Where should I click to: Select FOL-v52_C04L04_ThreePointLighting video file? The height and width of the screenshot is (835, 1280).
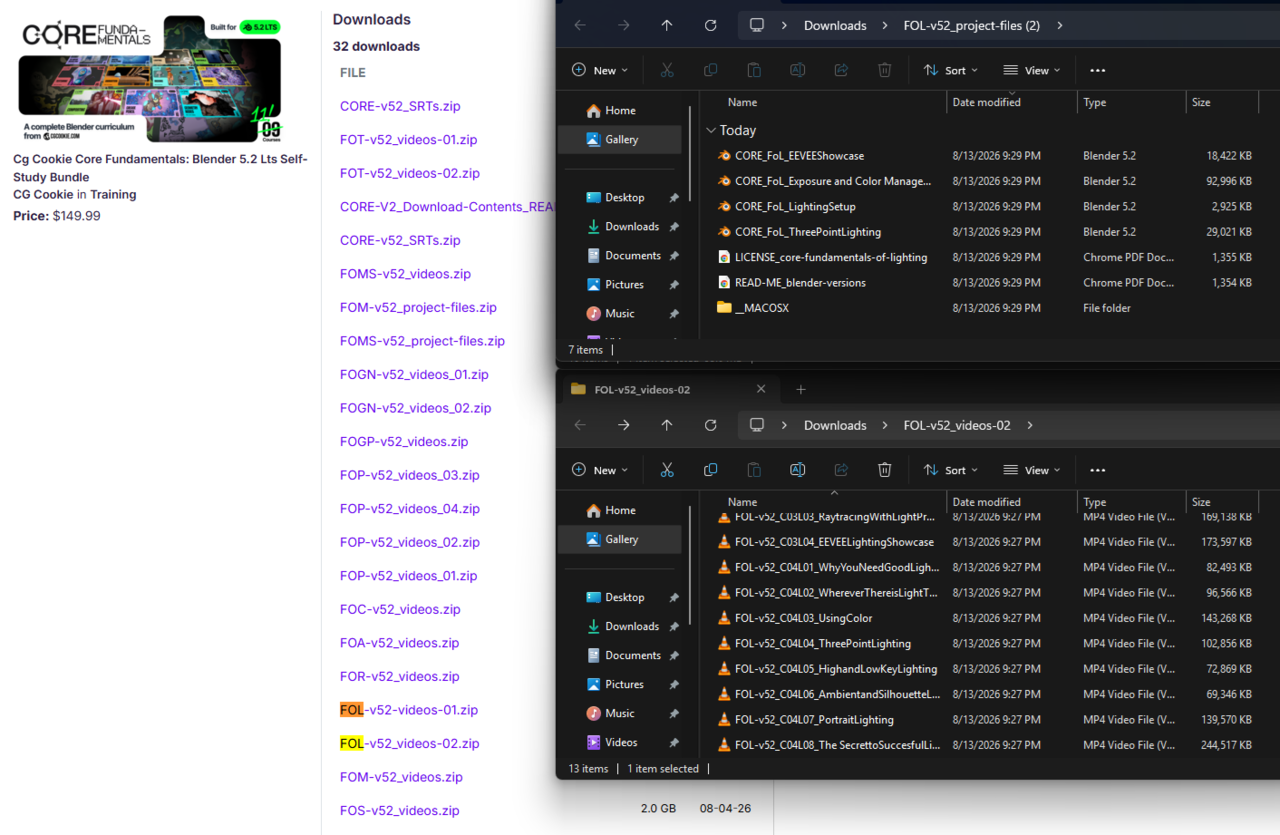click(x=823, y=643)
